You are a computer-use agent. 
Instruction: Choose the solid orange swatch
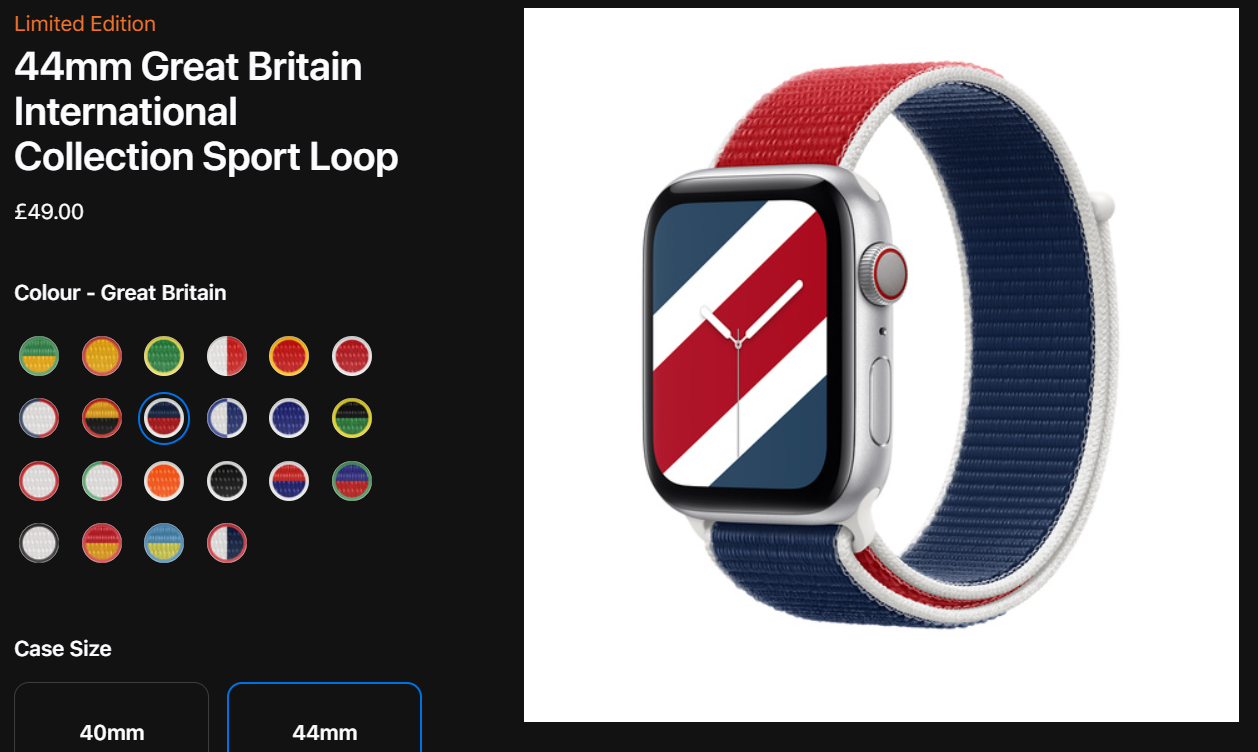(164, 481)
